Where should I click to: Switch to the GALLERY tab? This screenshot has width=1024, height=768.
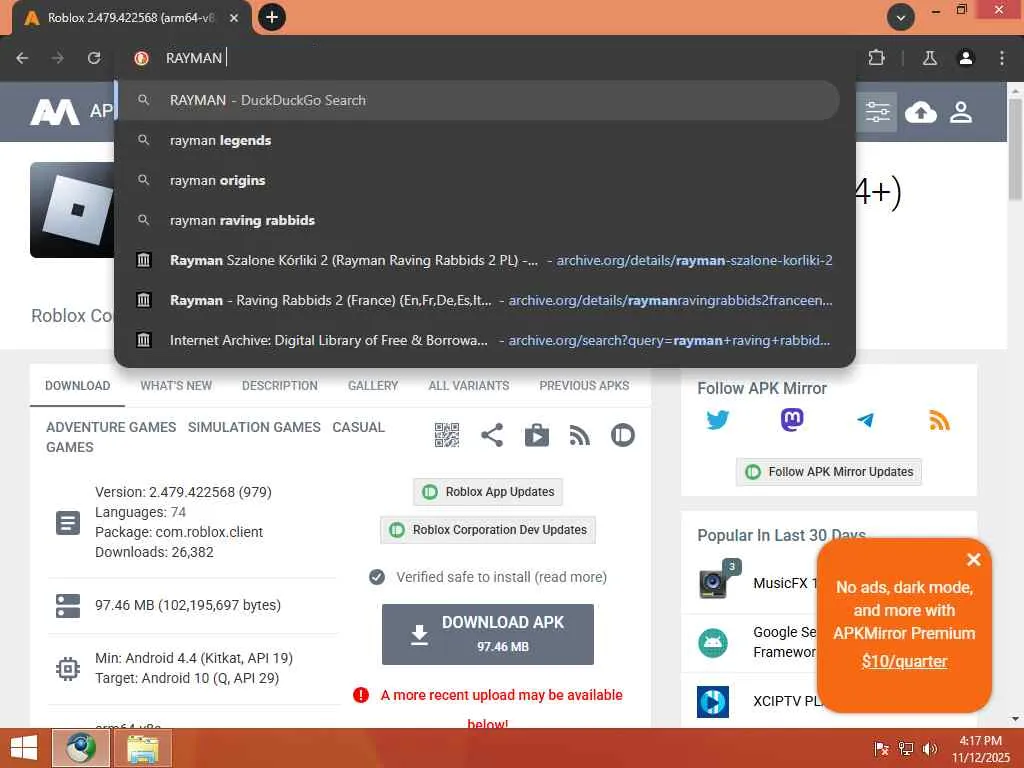[373, 386]
